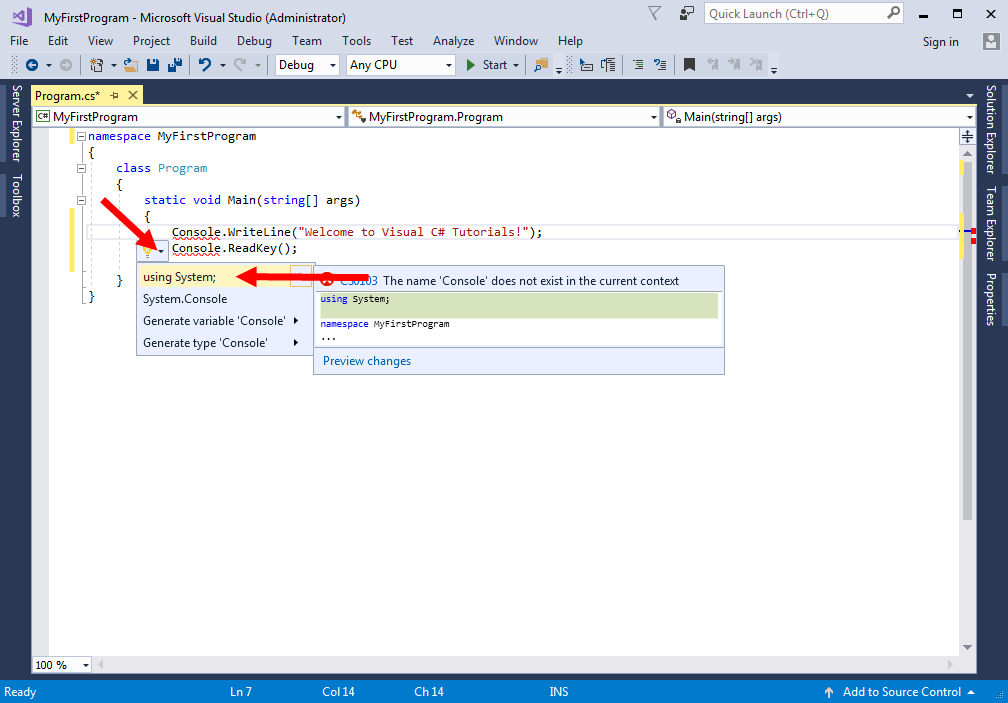Click the New Project toolbar icon

click(x=96, y=65)
